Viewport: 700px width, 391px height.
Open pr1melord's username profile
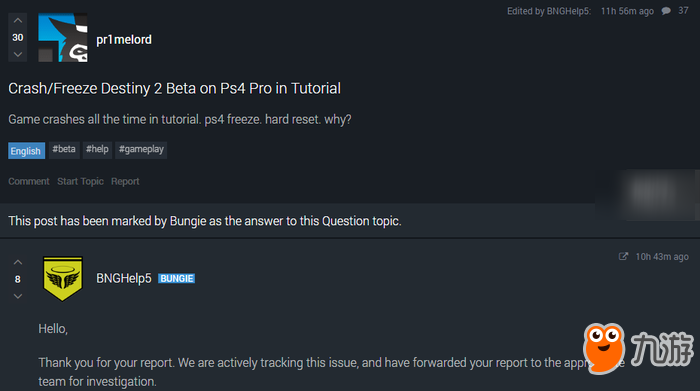124,40
